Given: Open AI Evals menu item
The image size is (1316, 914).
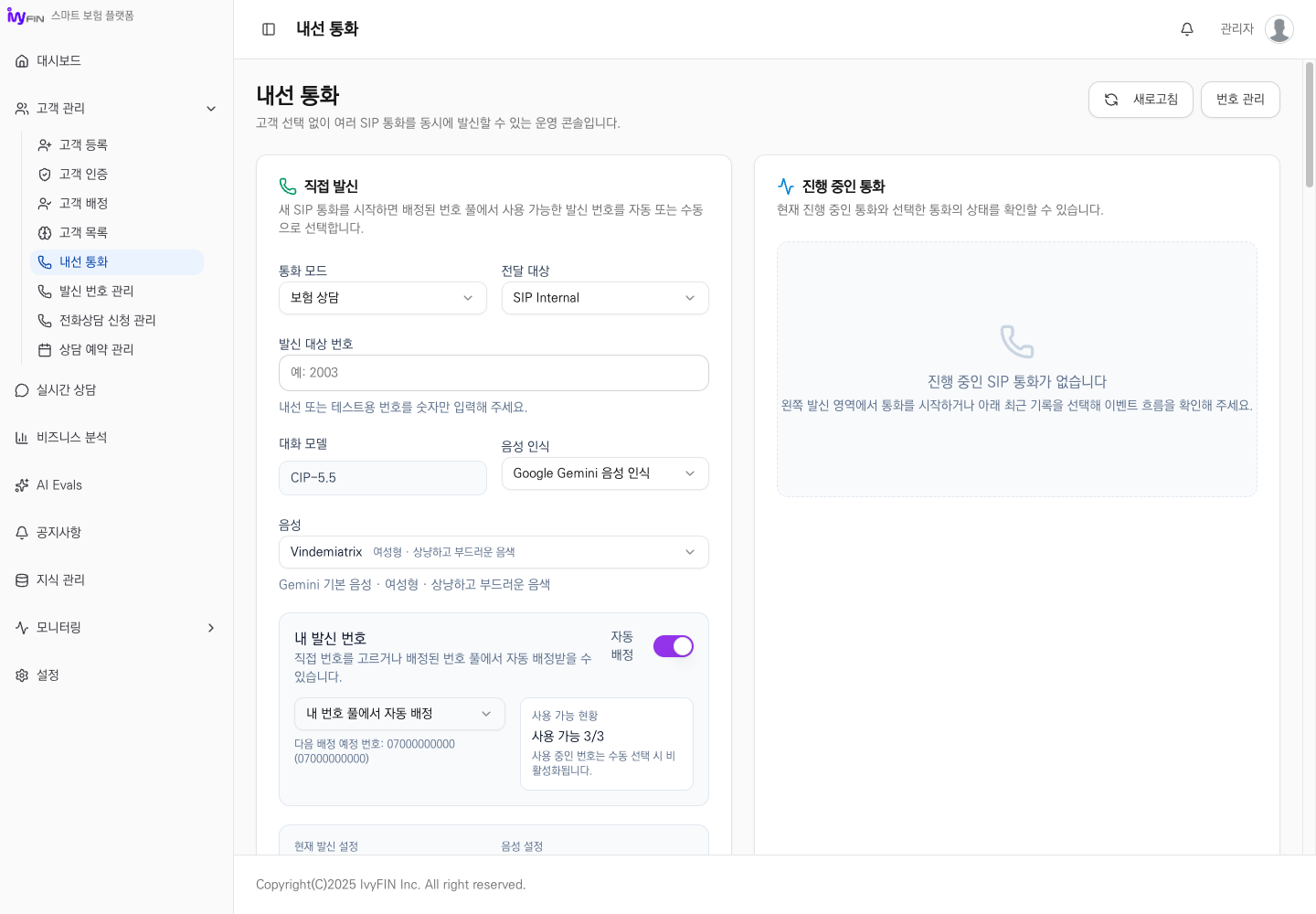Looking at the screenshot, I should 117,485.
